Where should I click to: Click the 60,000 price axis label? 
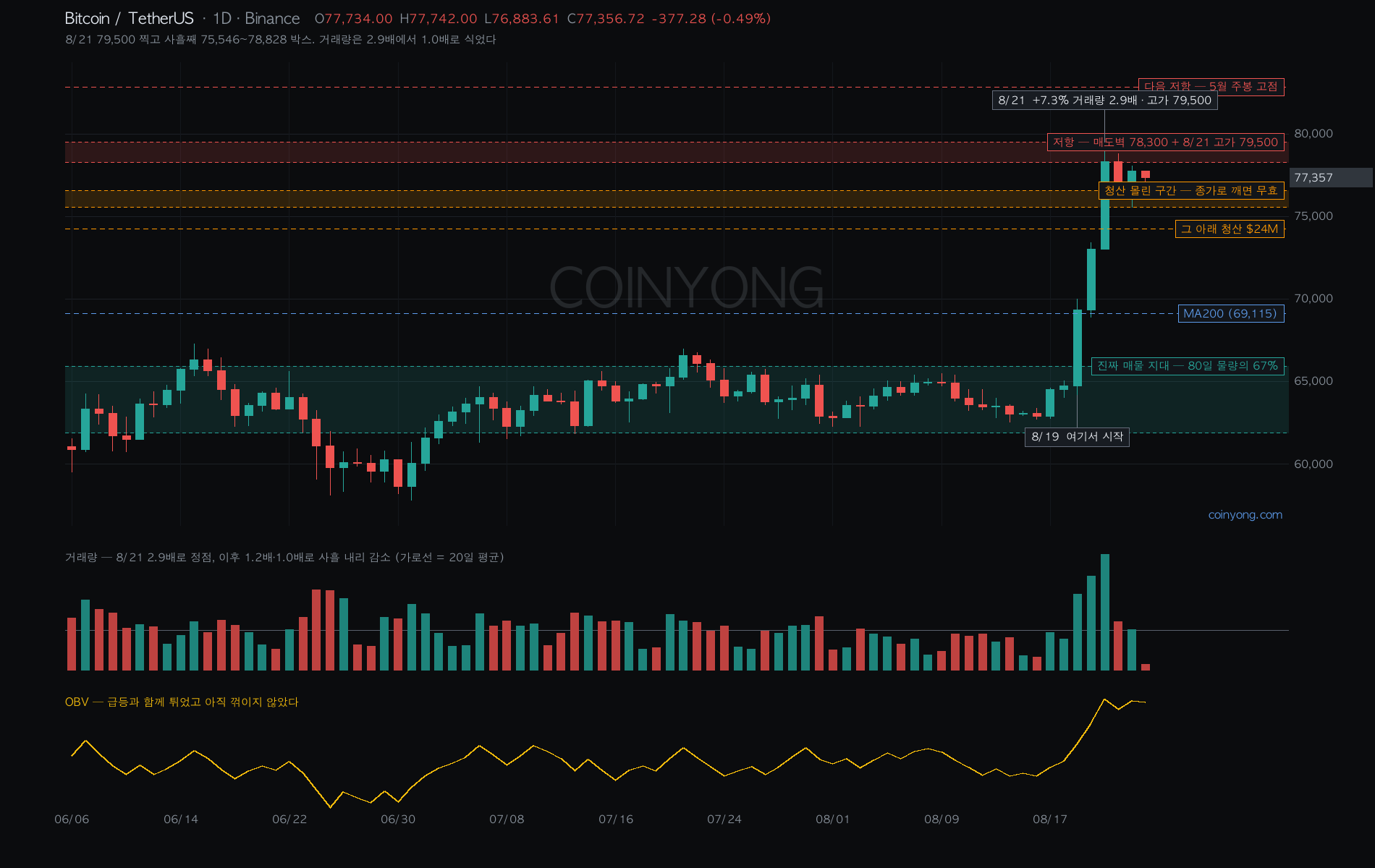tap(1313, 464)
